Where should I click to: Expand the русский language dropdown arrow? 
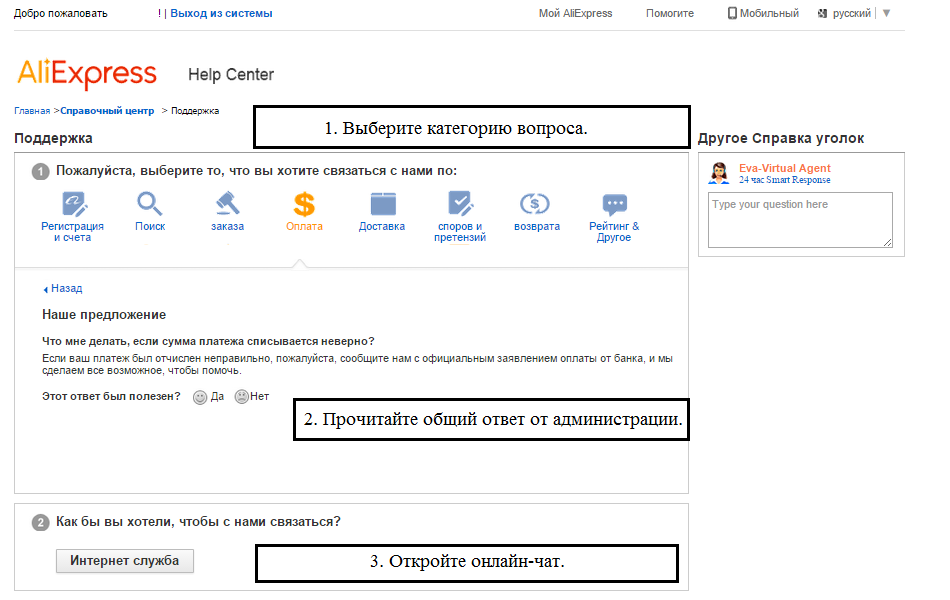[886, 13]
